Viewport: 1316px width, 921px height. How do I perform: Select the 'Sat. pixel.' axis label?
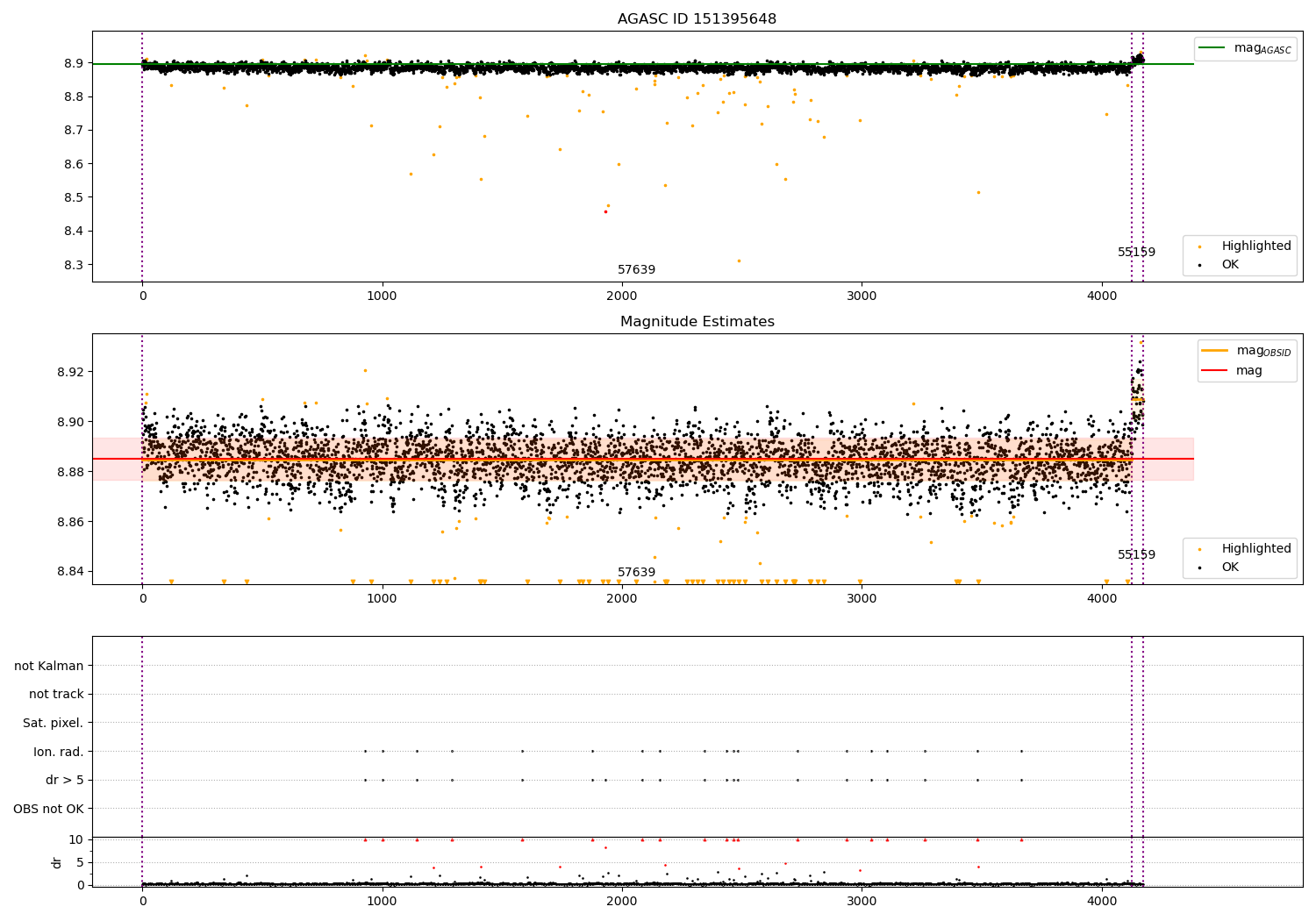coord(53,723)
